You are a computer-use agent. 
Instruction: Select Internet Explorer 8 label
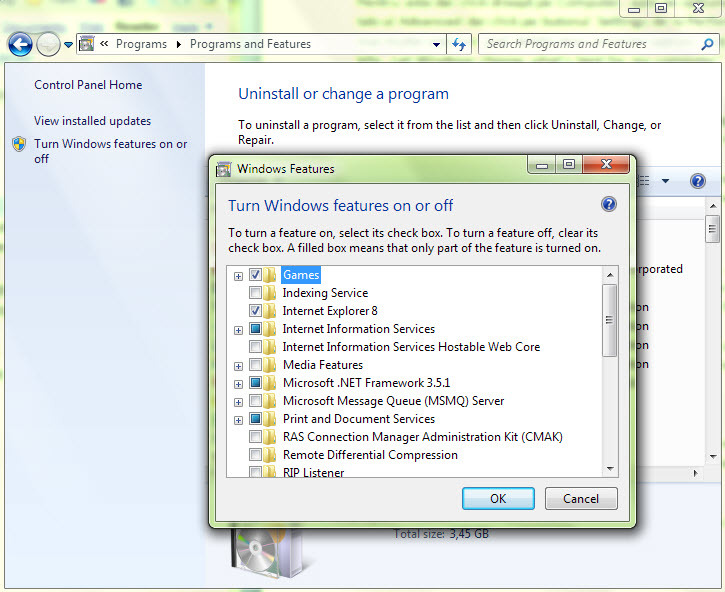(x=330, y=311)
